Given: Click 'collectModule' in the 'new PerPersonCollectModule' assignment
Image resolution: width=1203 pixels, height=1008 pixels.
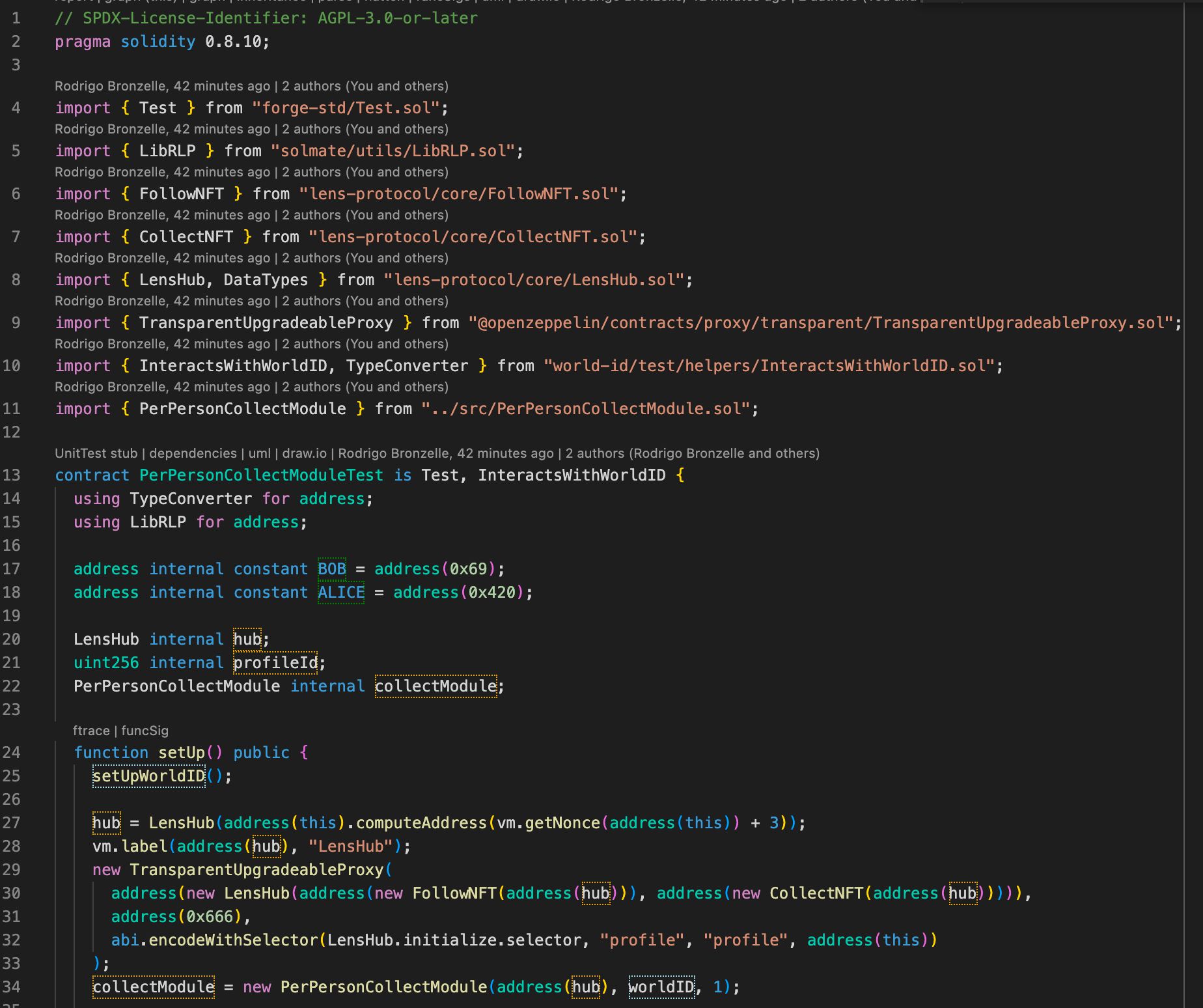Looking at the screenshot, I should coord(153,987).
